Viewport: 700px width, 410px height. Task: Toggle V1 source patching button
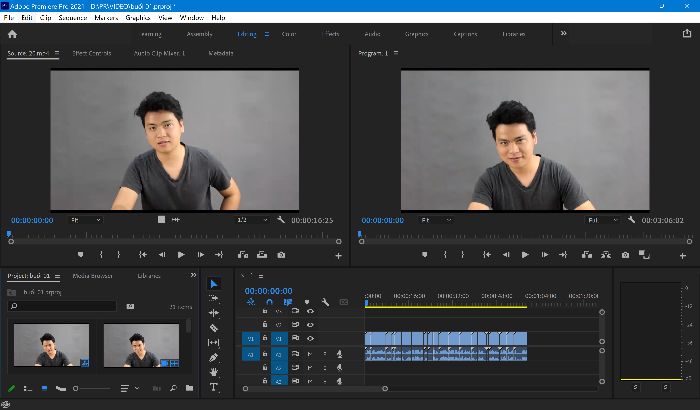point(250,339)
